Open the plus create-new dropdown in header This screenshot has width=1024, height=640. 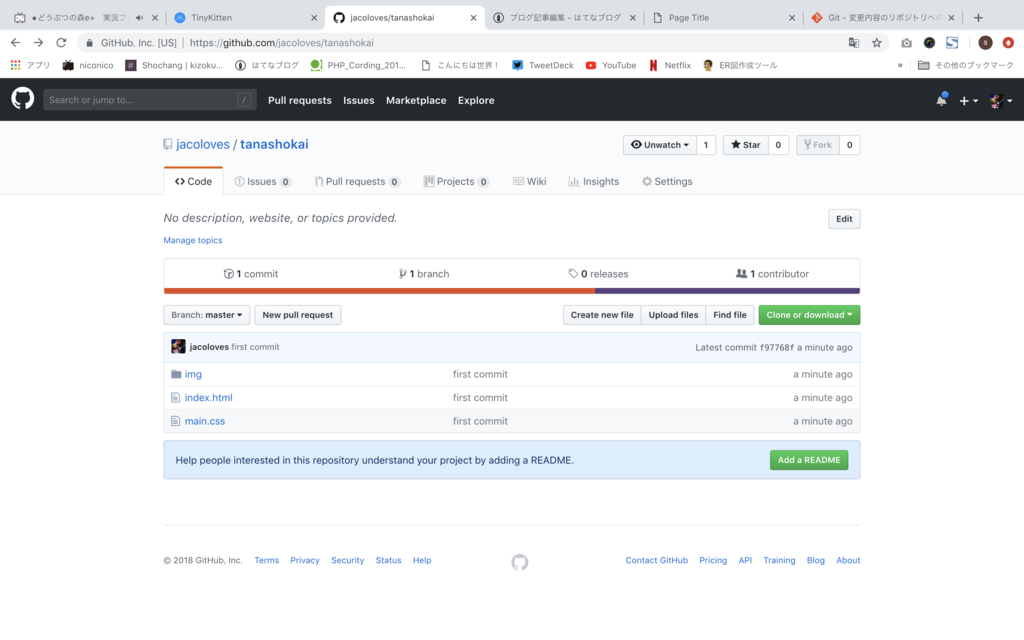pos(968,101)
